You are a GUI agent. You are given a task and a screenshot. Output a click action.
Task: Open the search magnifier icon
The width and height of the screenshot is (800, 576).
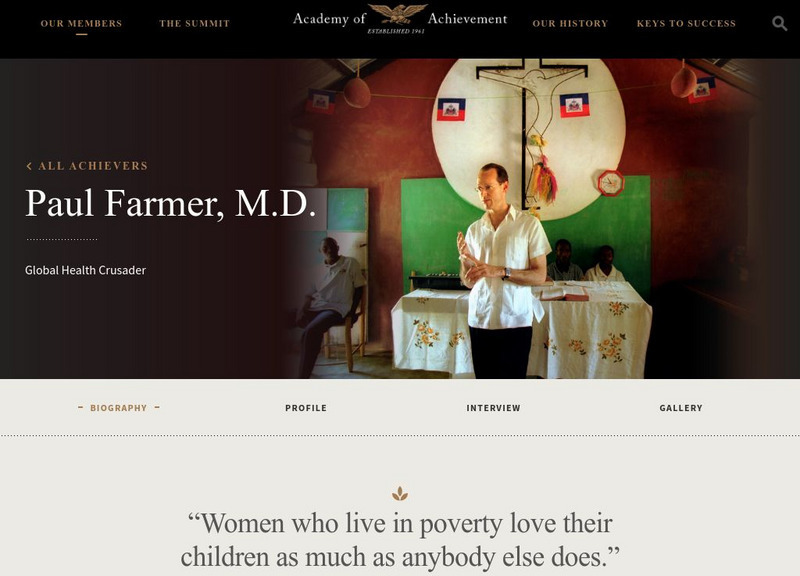coord(779,23)
